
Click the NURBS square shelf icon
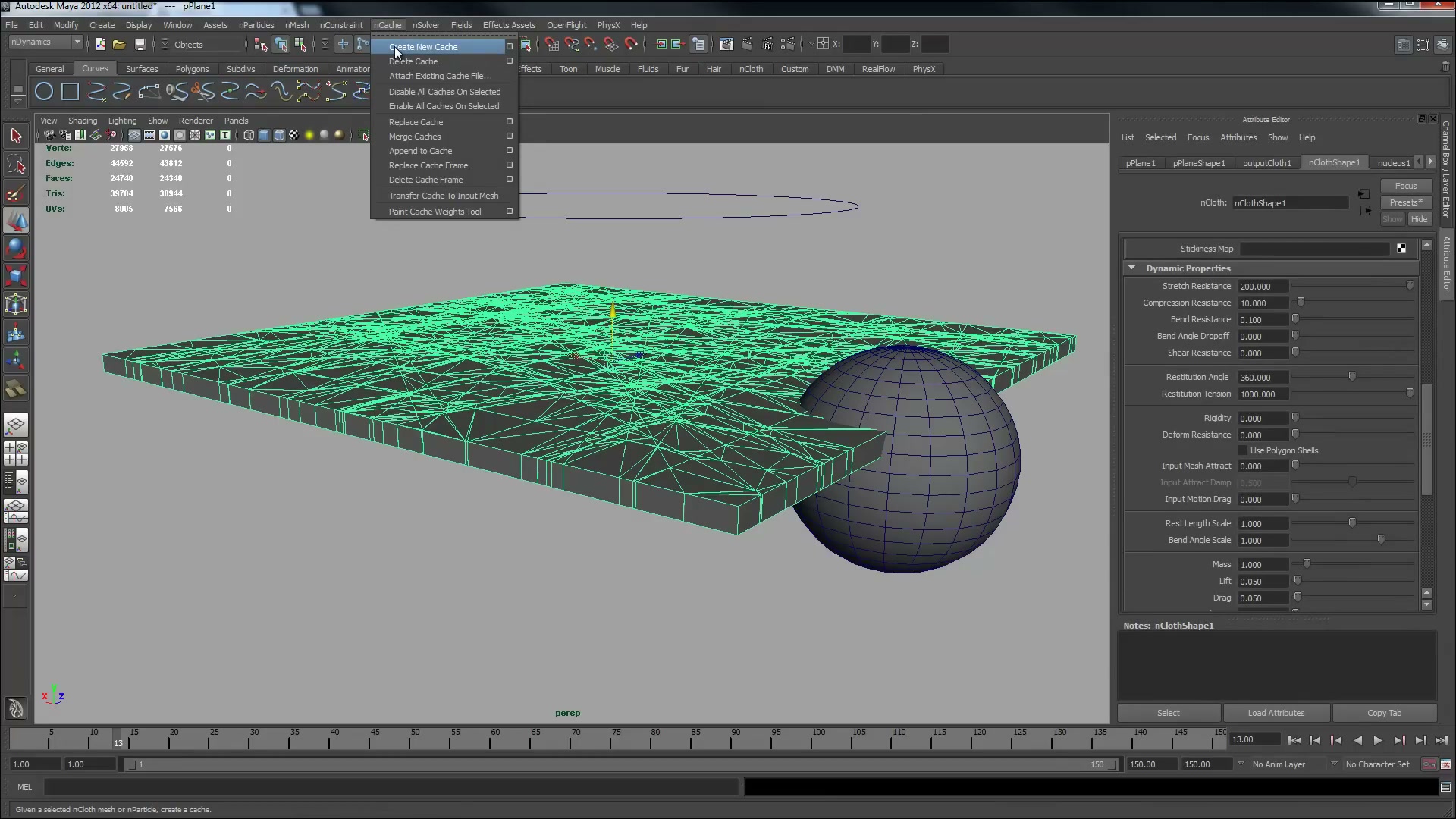70,92
